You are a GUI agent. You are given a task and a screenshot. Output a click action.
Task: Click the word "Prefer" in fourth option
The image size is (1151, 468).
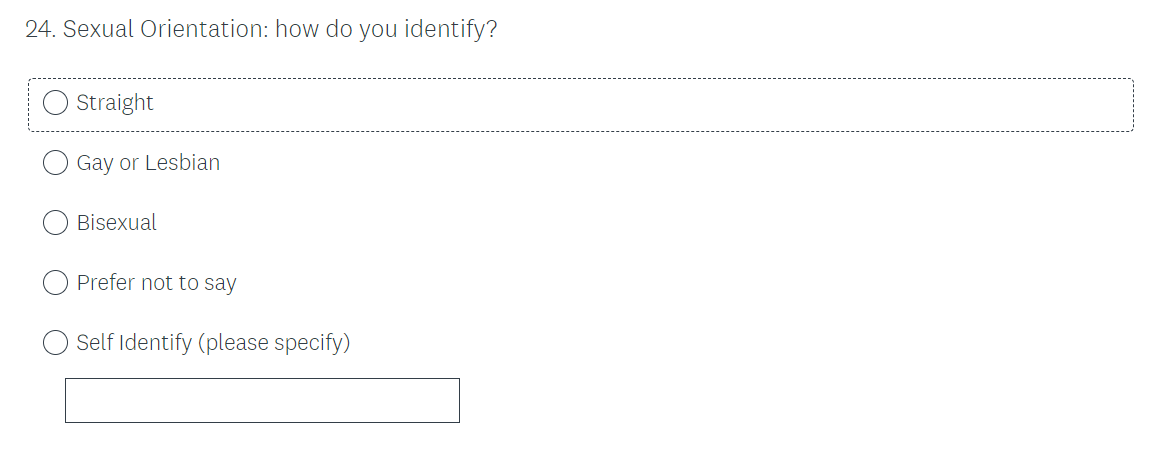(105, 283)
